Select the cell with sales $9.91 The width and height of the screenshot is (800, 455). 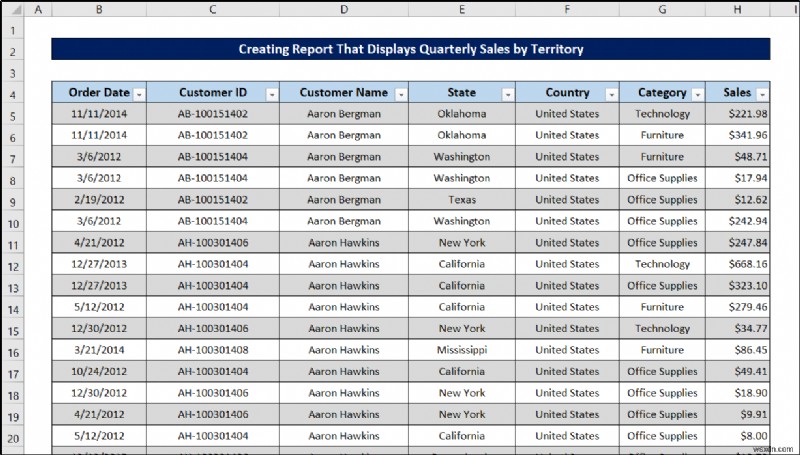[x=738, y=414]
